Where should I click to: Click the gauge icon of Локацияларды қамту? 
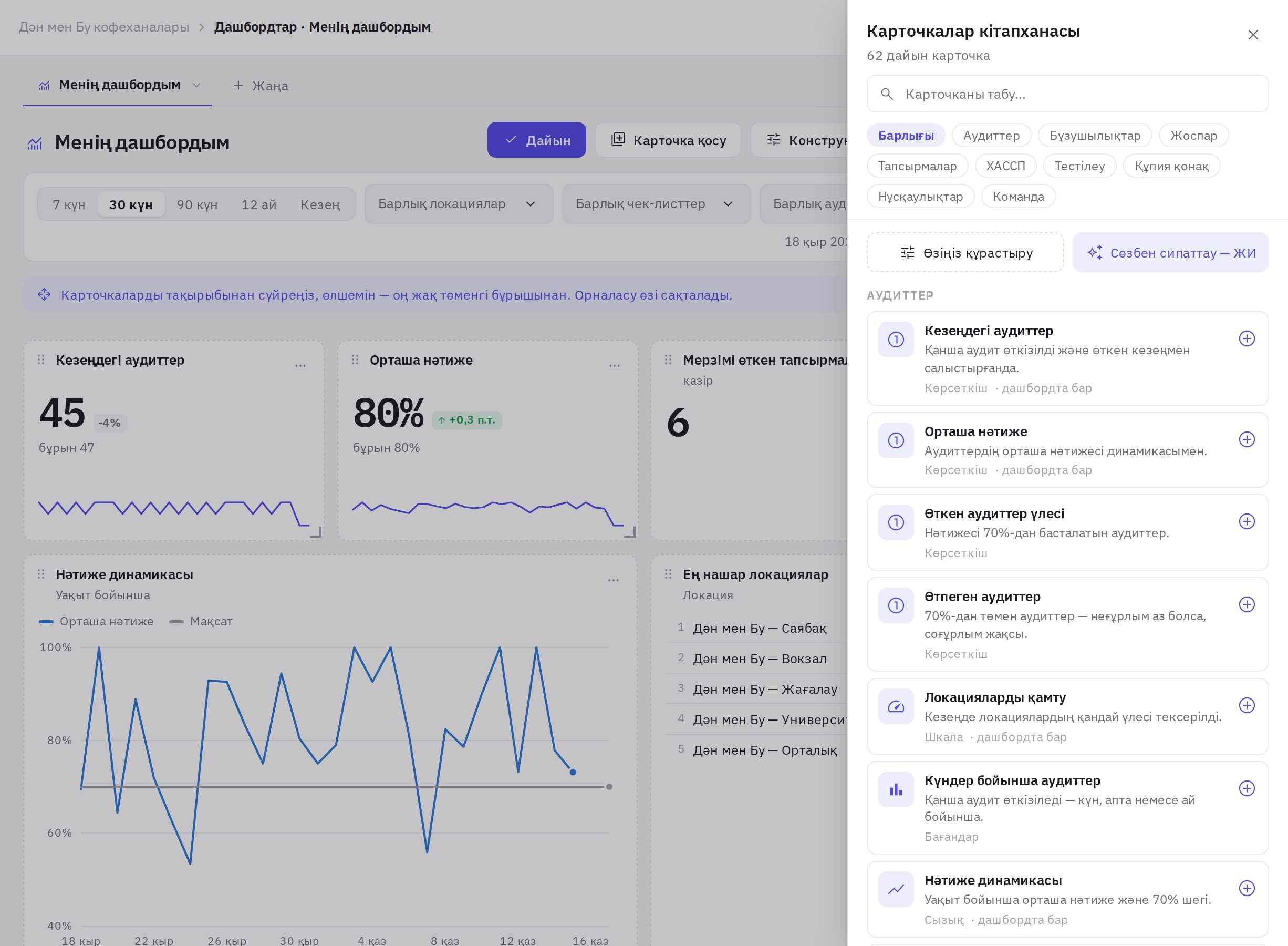coord(896,707)
